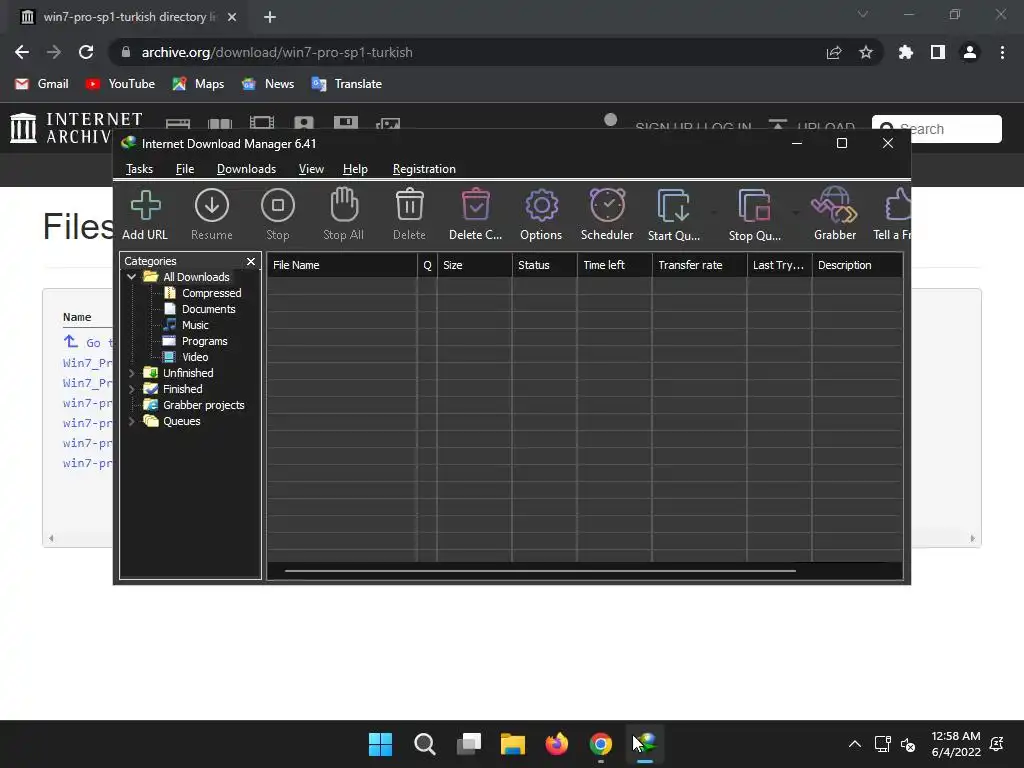
Task: Sort by Transfer rate column header
Action: click(699, 265)
